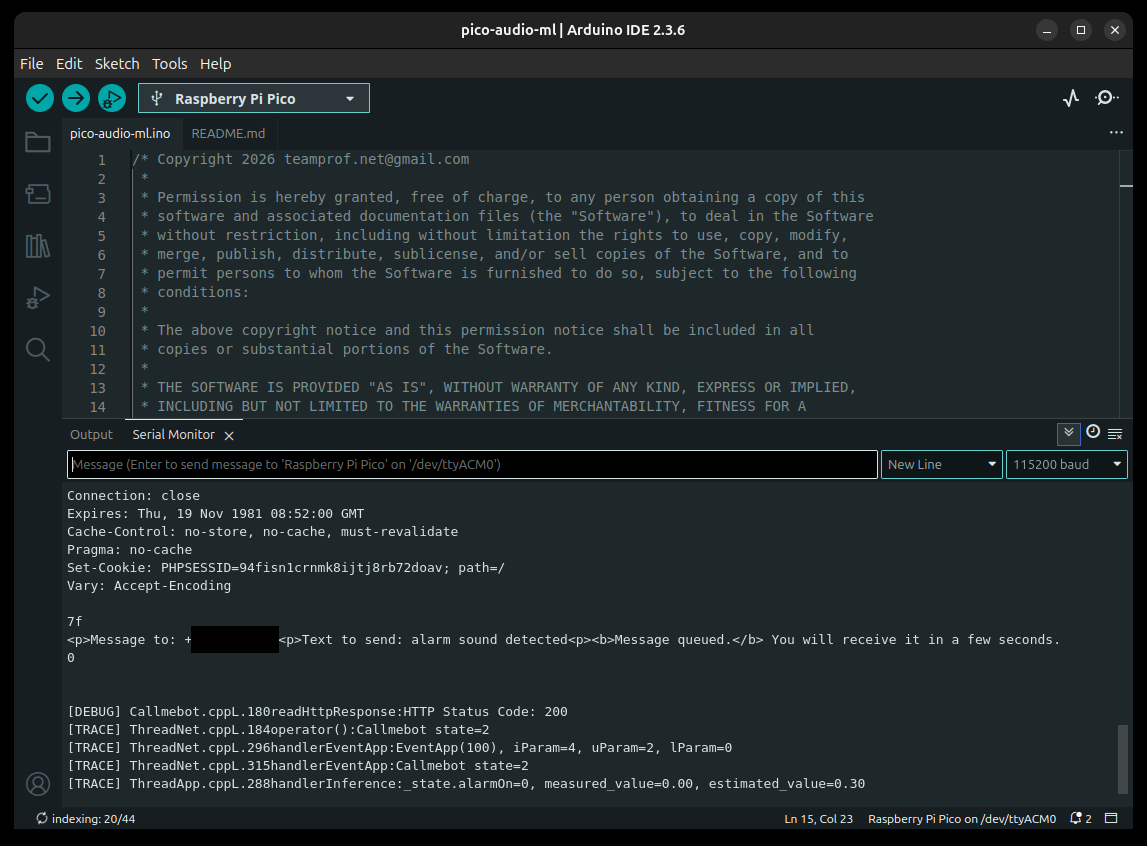This screenshot has height=846, width=1147.
Task: Toggle the timestamp clock icon
Action: click(x=1093, y=432)
